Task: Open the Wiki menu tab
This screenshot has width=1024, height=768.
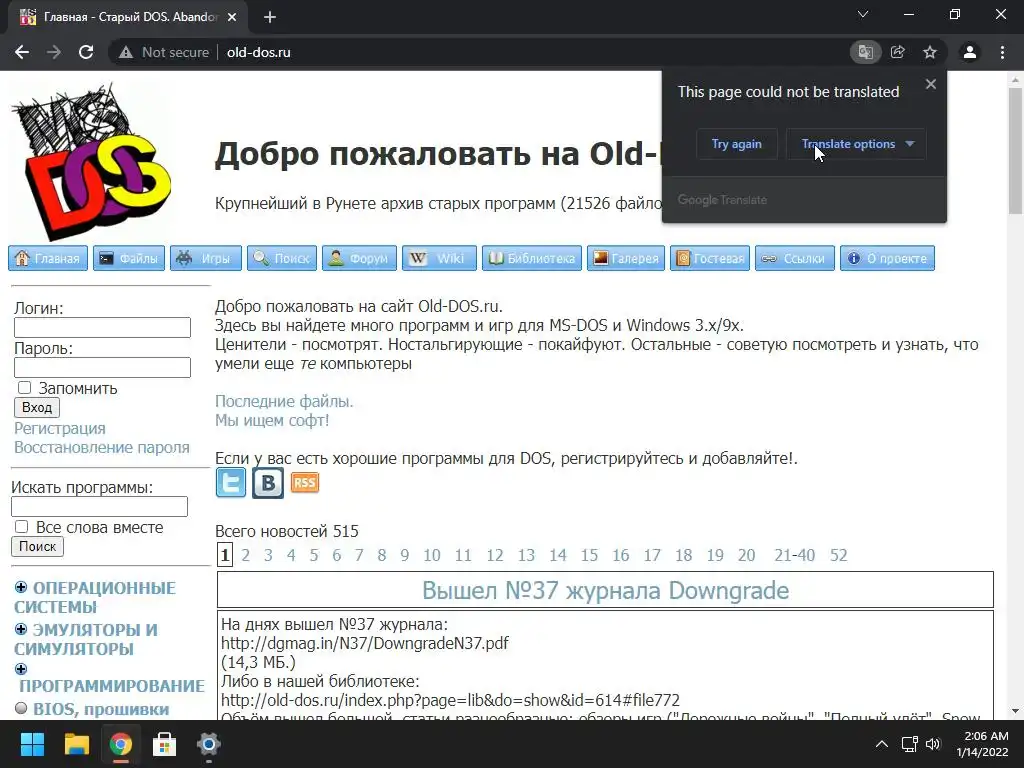Action: pyautogui.click(x=440, y=258)
